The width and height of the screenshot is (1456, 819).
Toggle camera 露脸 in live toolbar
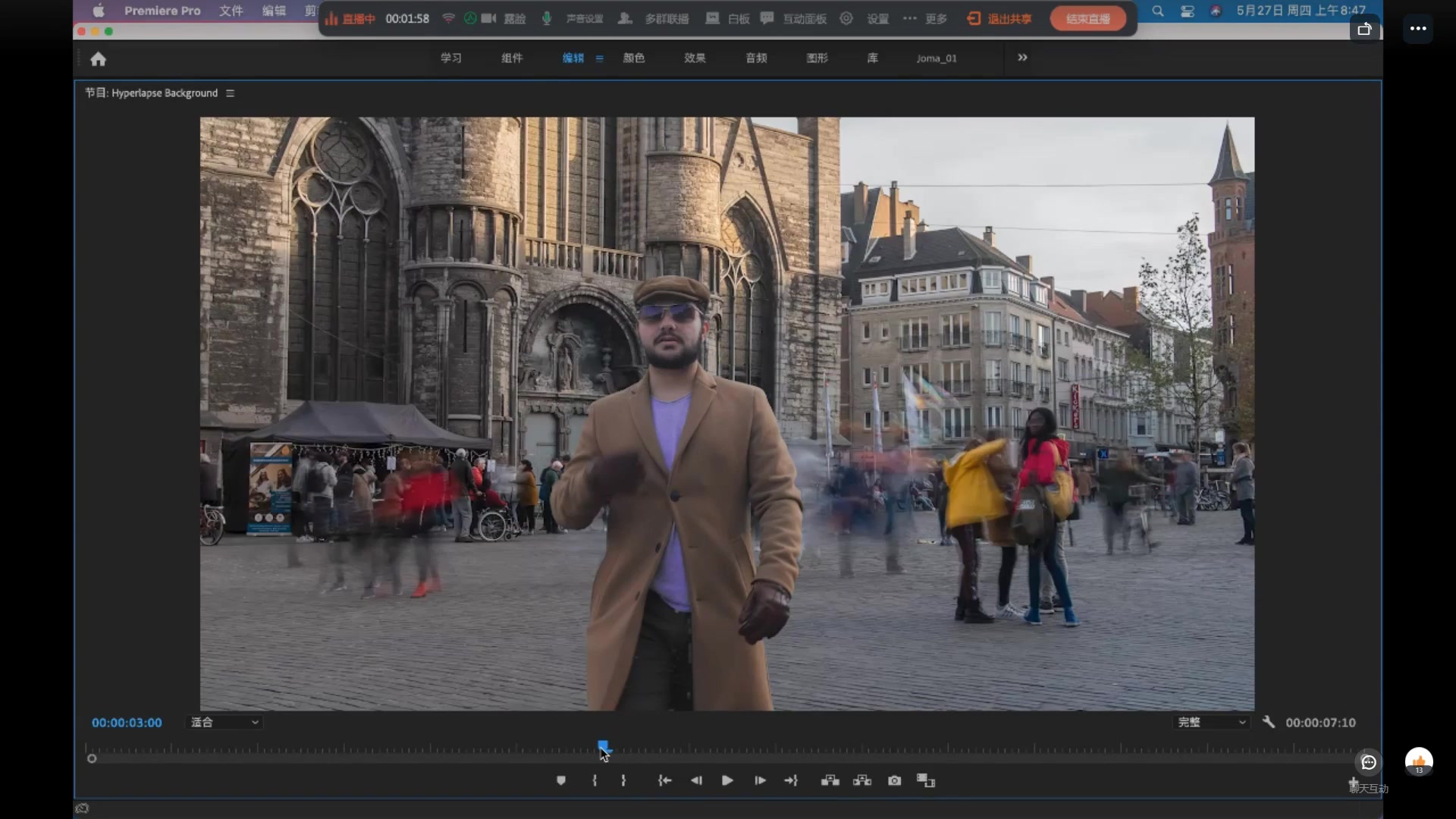click(x=504, y=18)
